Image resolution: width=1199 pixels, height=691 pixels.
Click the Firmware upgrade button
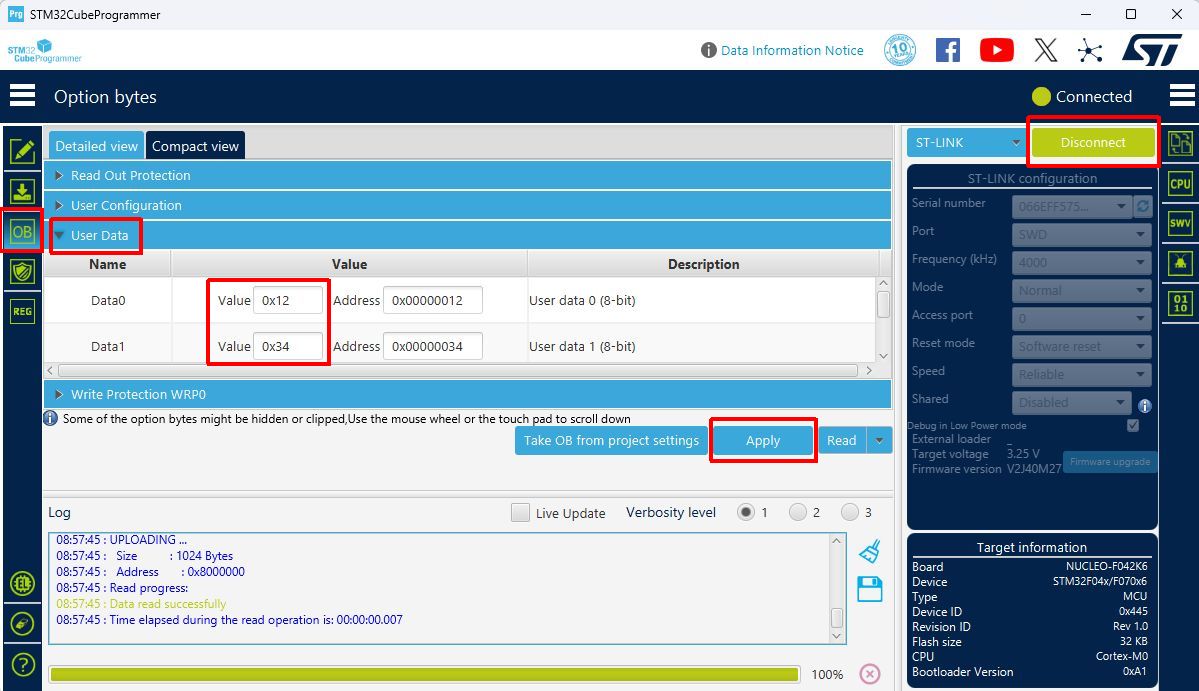click(1110, 462)
